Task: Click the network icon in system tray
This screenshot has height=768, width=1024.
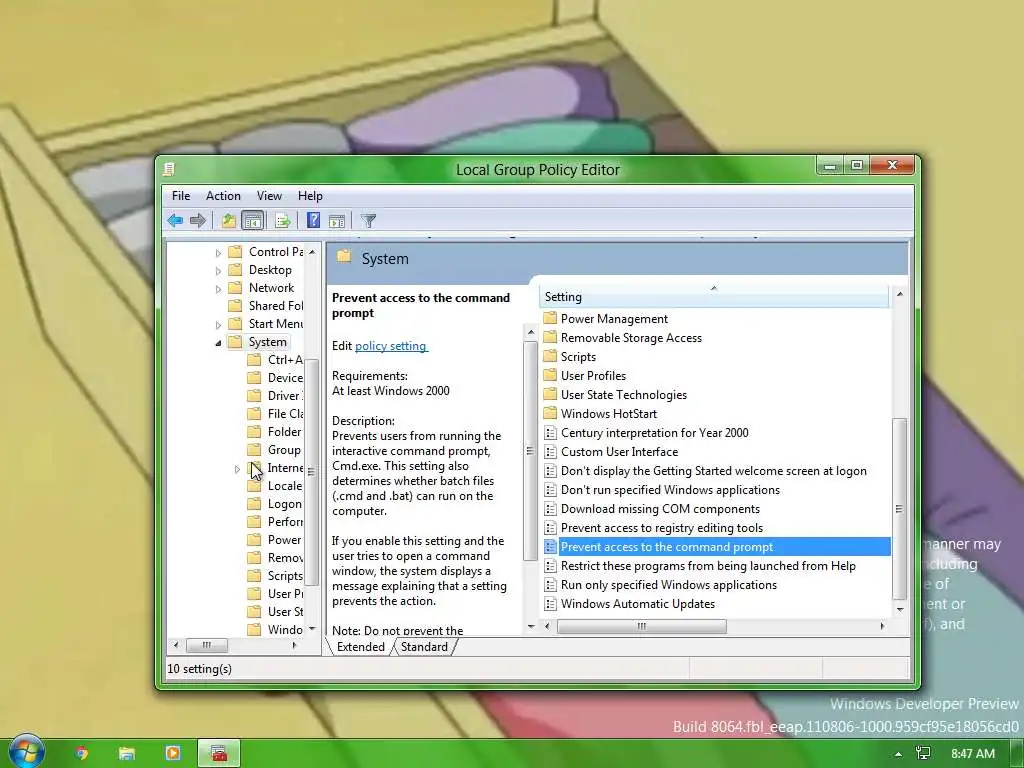Action: [x=923, y=753]
